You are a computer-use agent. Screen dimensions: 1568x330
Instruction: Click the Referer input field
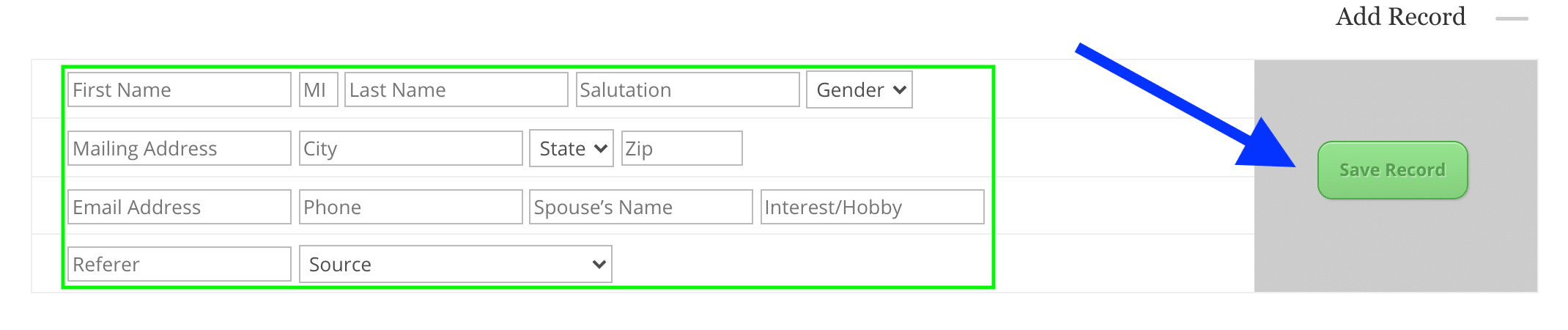tap(179, 264)
